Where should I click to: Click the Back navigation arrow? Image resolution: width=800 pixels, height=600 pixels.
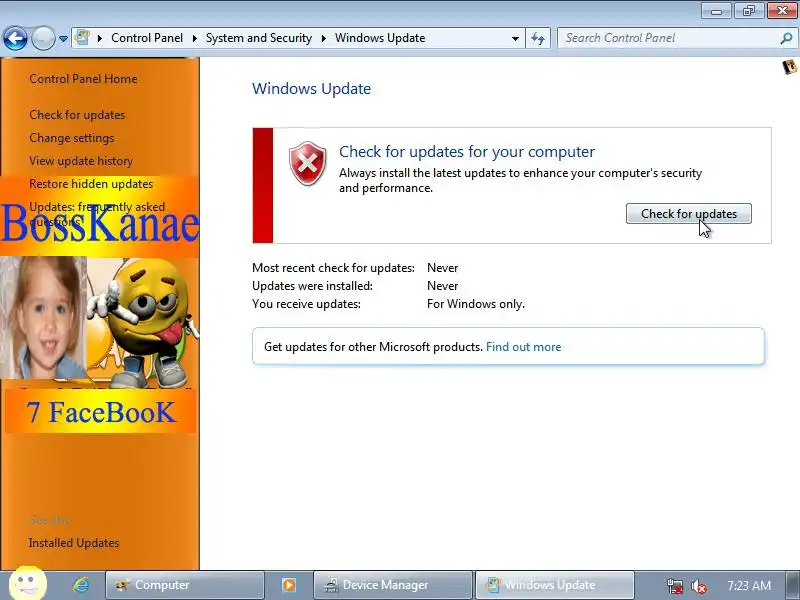tap(15, 38)
